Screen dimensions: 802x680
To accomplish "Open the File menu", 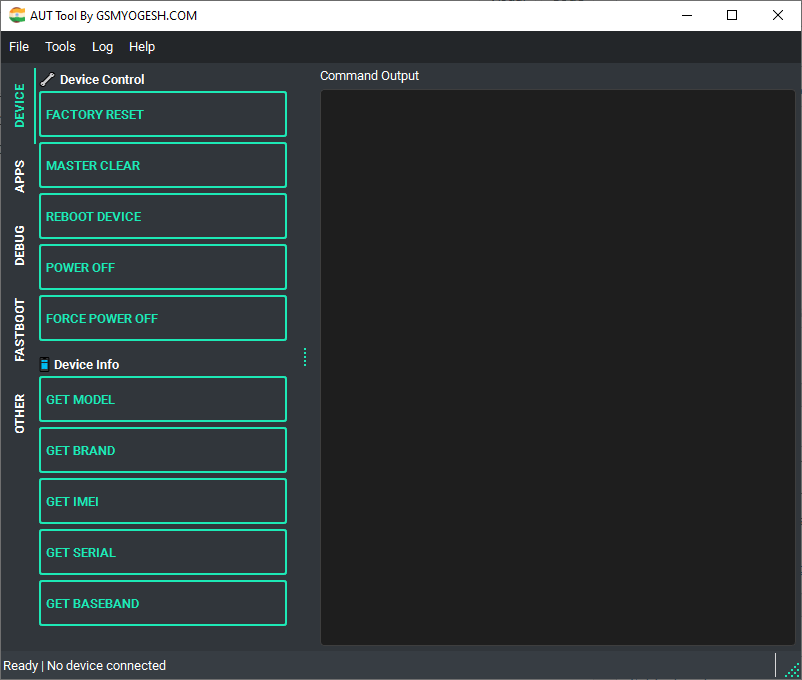I will tap(19, 47).
